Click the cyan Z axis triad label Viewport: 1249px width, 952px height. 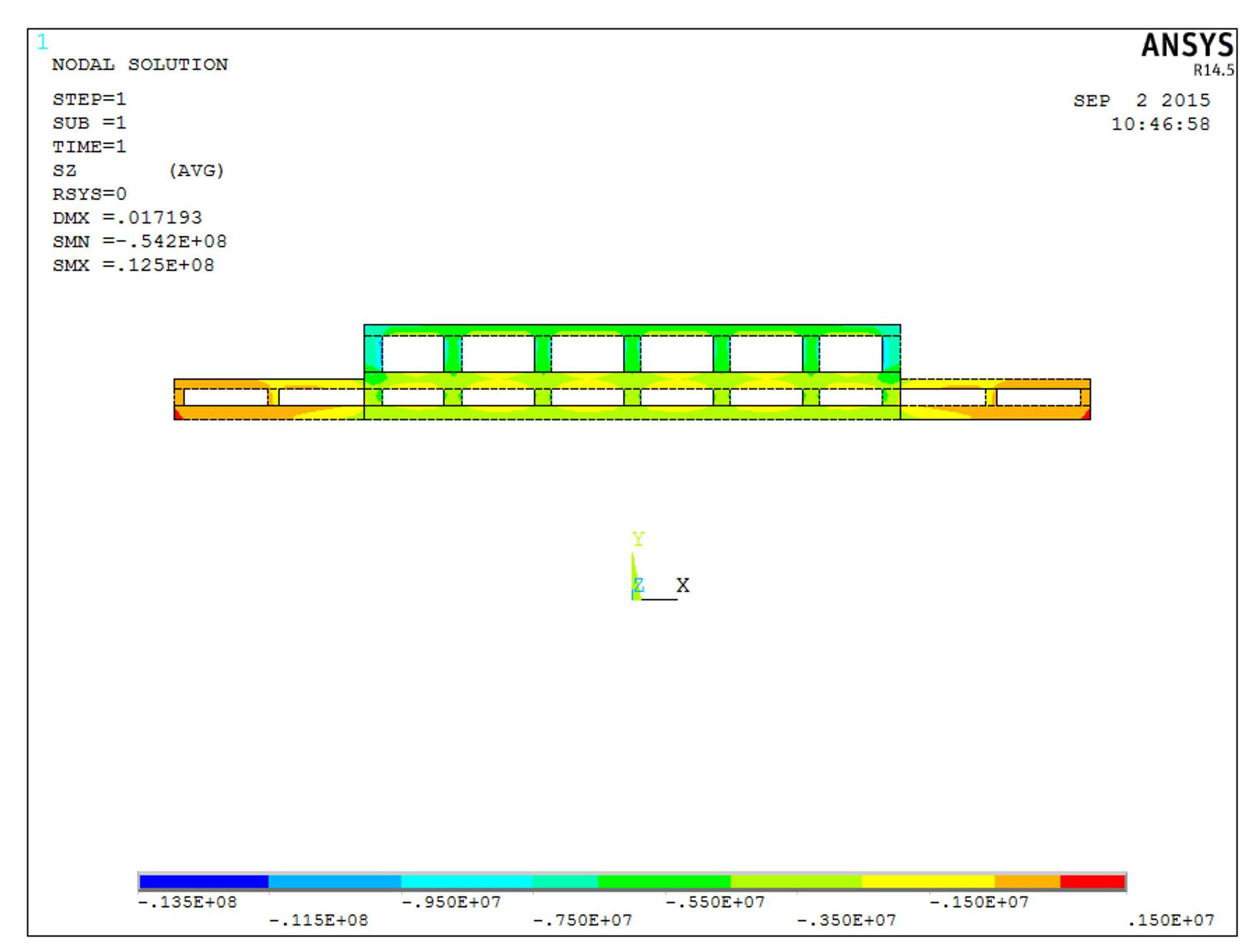639,585
